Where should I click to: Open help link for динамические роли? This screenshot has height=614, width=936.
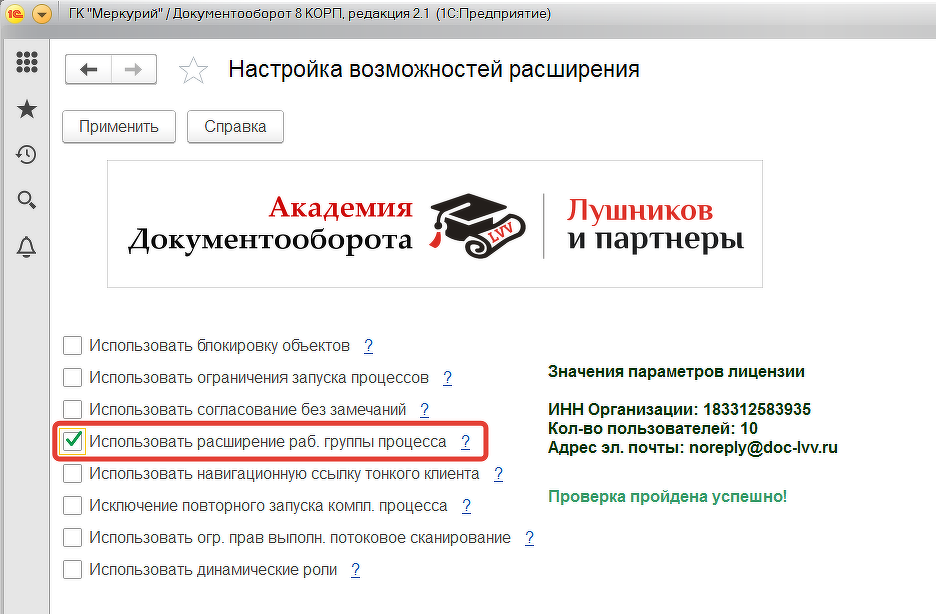pyautogui.click(x=356, y=570)
